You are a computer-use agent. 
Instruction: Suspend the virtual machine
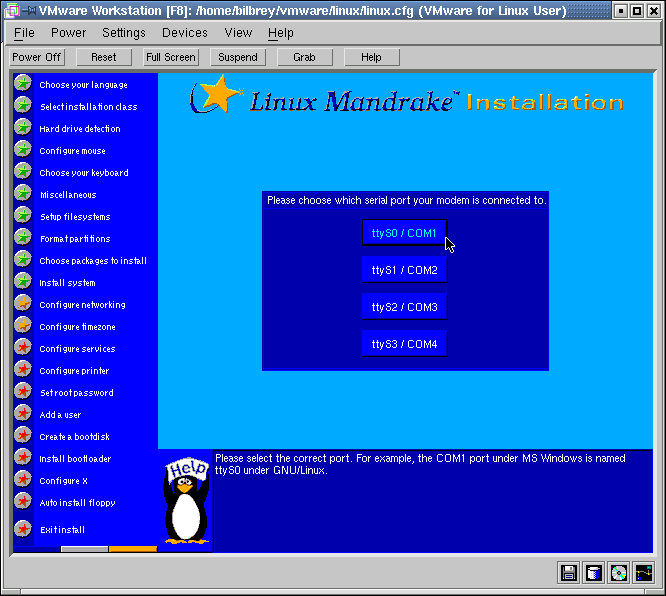pos(238,57)
